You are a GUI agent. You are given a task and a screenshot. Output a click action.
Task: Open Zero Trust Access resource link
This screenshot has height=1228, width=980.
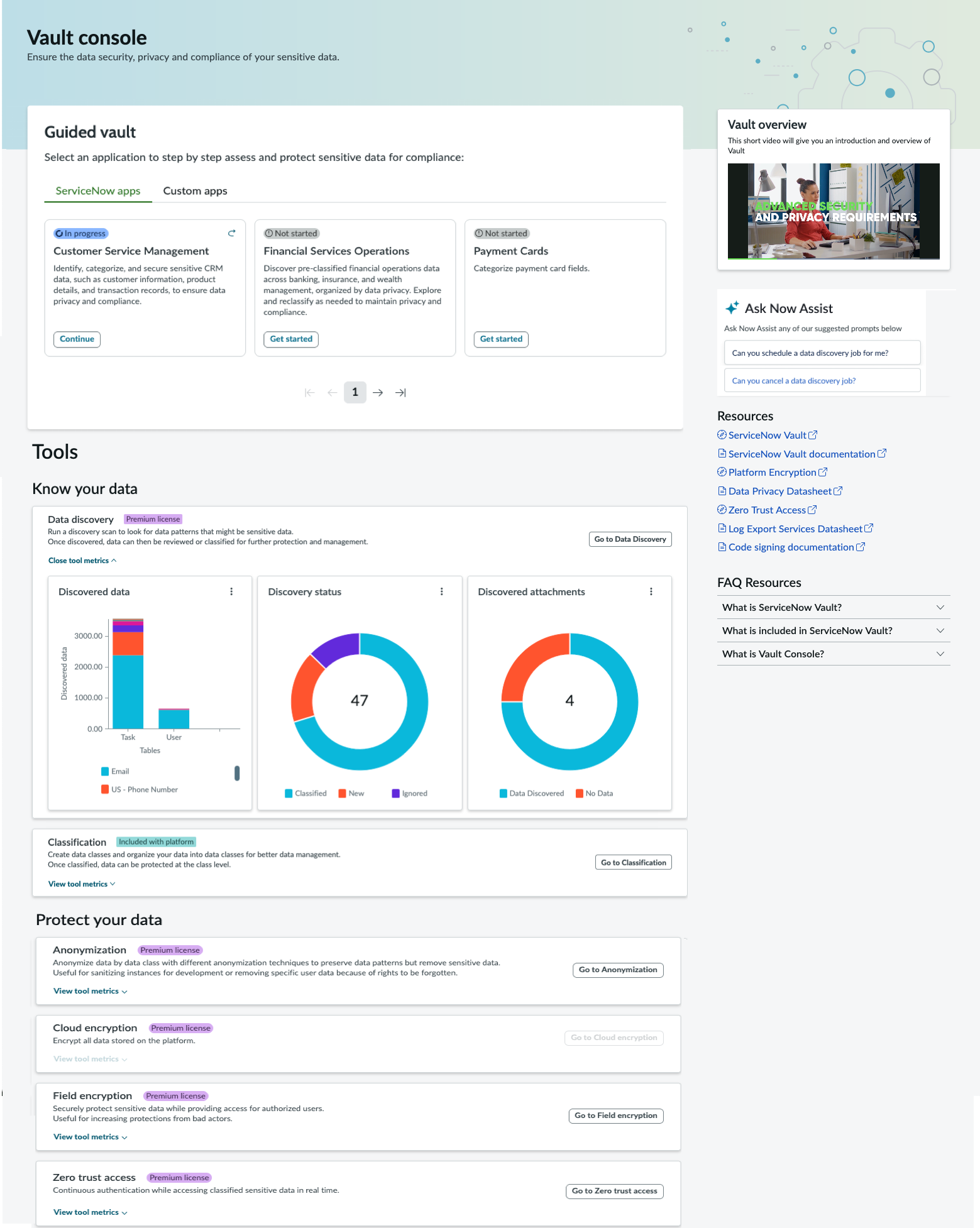tap(767, 510)
